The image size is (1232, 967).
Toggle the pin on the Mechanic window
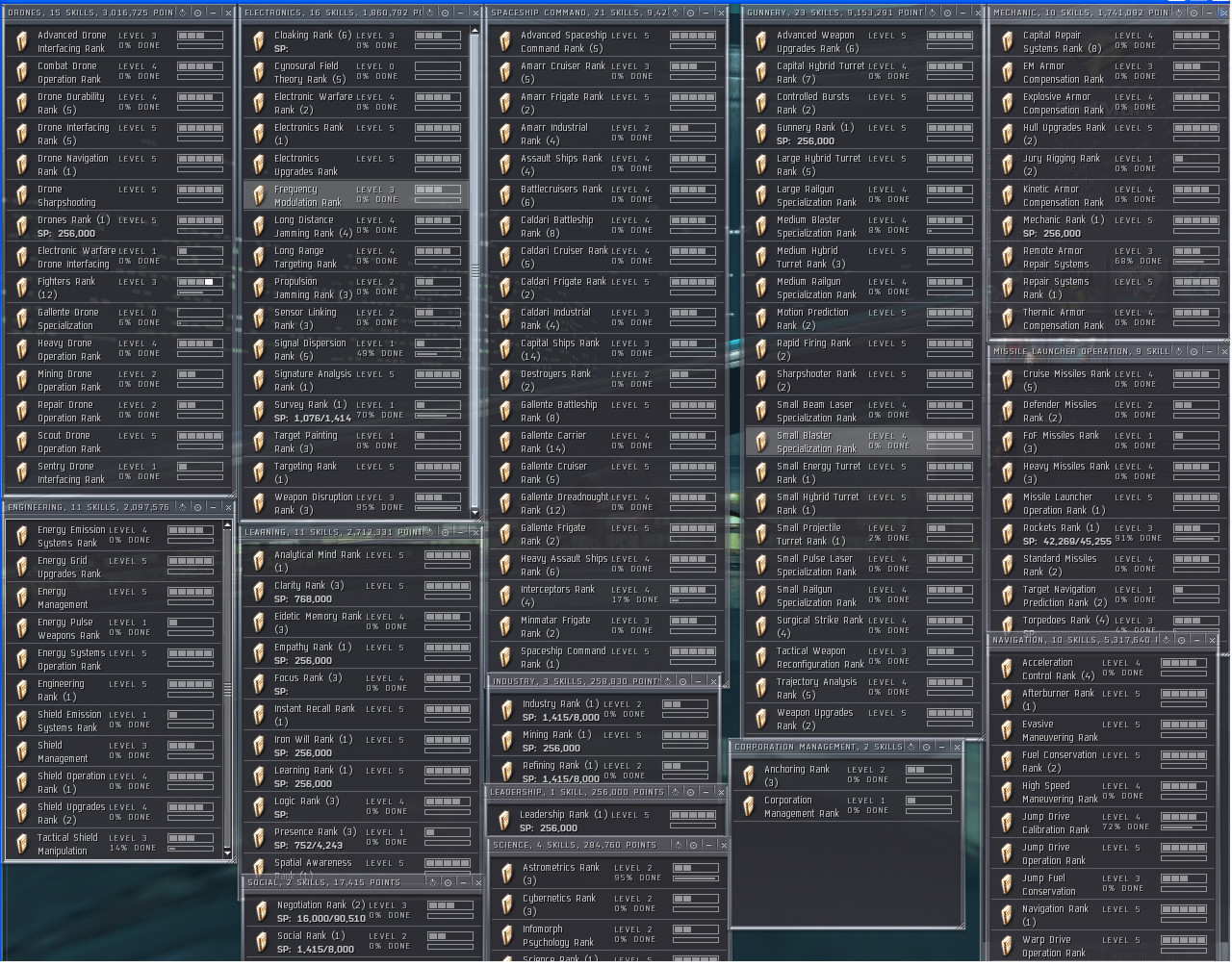point(1193,13)
